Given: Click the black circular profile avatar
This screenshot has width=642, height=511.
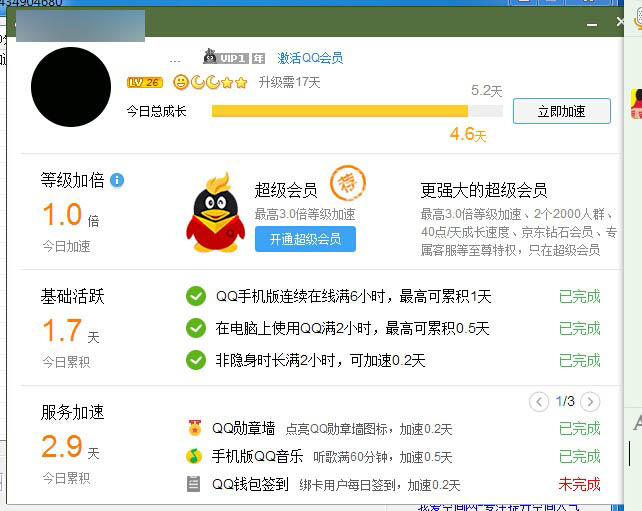Looking at the screenshot, I should tap(71, 87).
